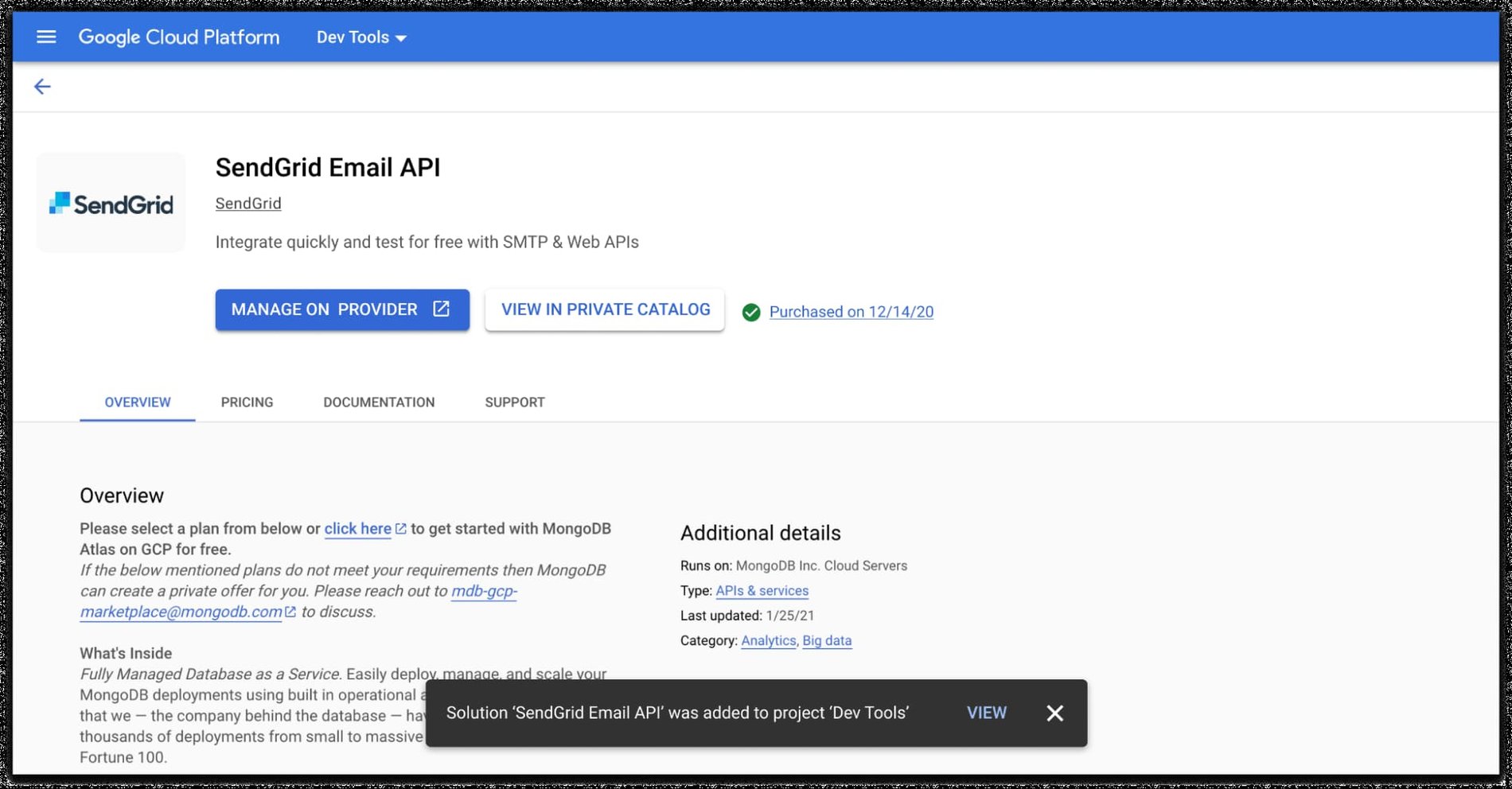The image size is (1512, 789).
Task: Open the hamburger navigation menu
Action: 46,37
